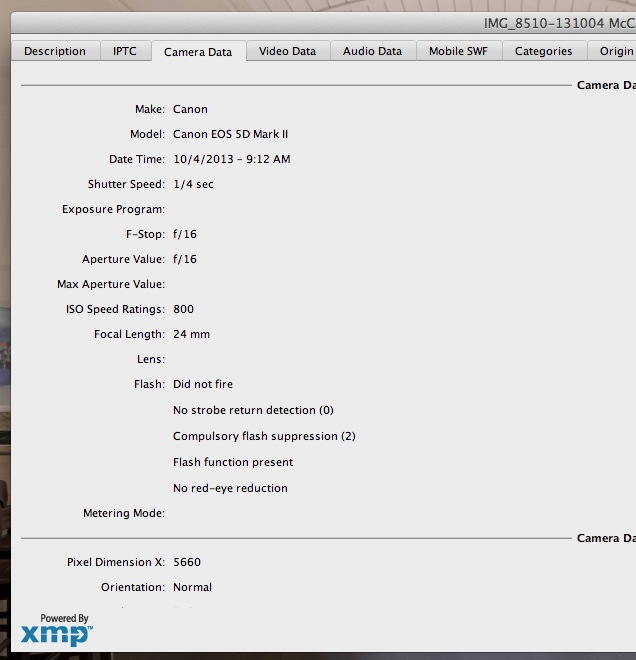Click the Compulsory flash suppression (2) line
636x660 pixels.
click(x=264, y=436)
